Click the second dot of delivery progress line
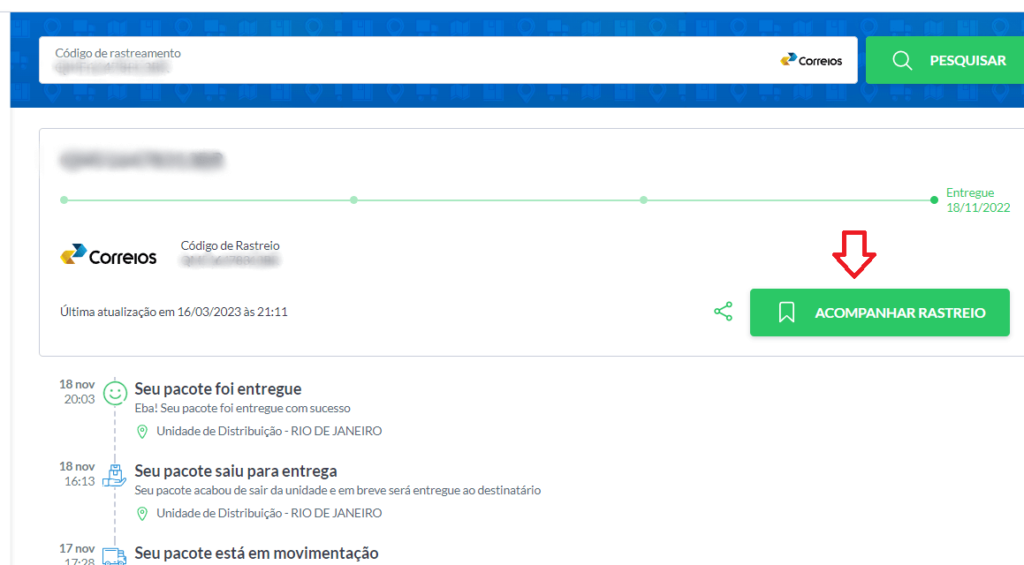 [x=353, y=200]
